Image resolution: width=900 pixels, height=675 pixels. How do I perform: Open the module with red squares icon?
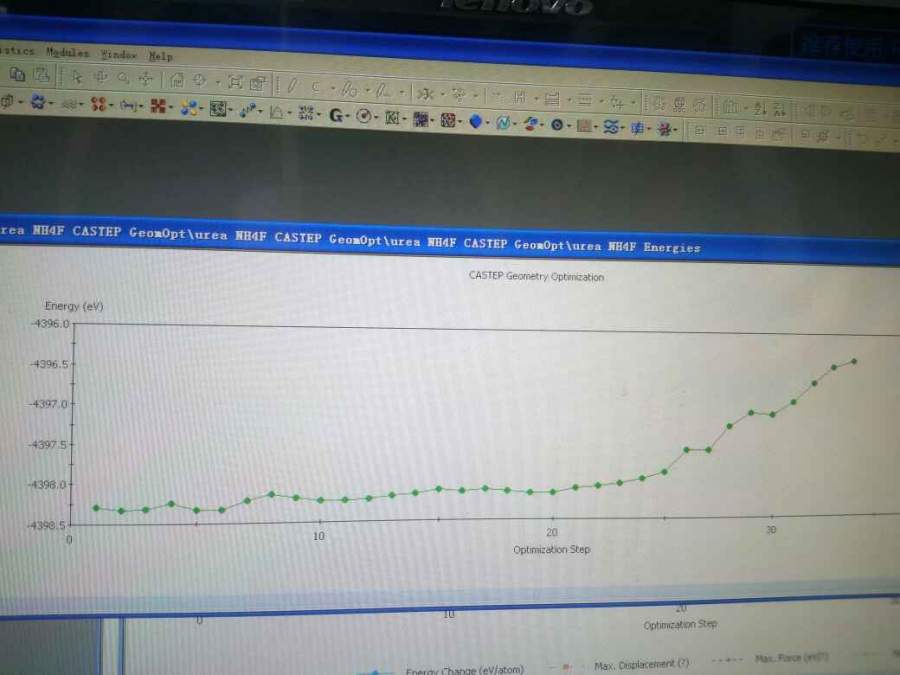(157, 106)
